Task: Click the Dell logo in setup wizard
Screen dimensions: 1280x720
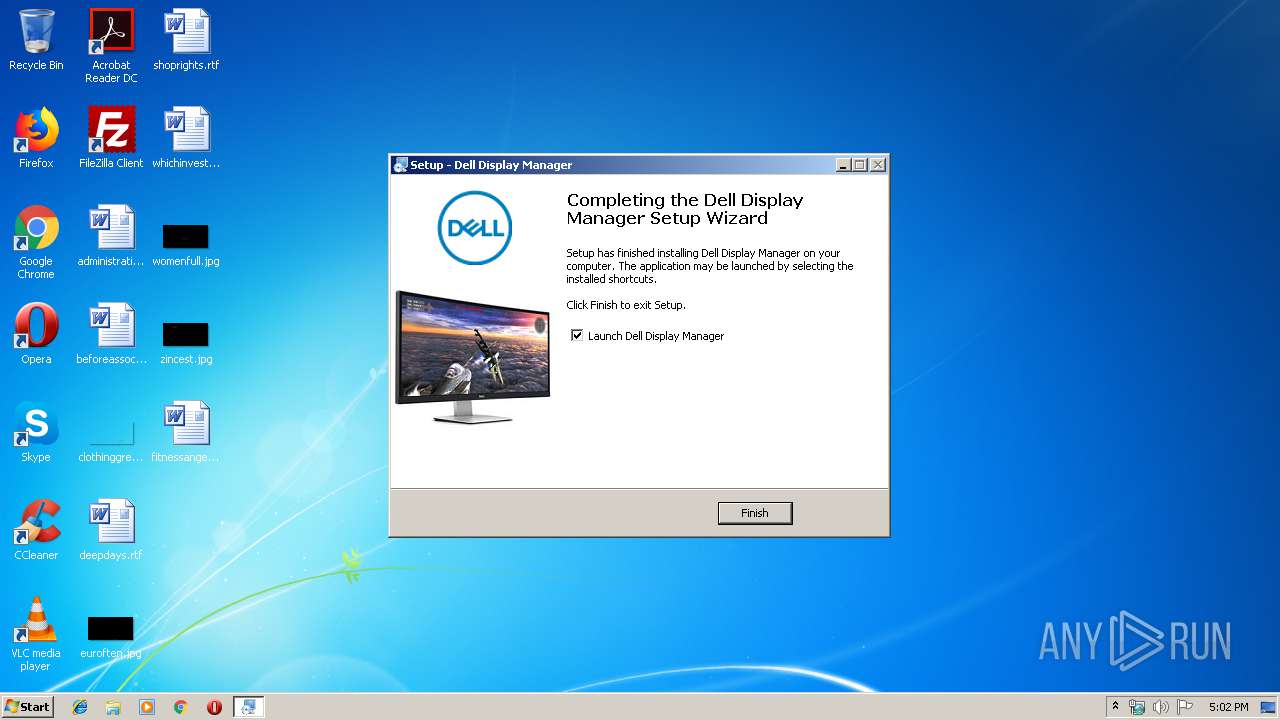Action: 475,228
